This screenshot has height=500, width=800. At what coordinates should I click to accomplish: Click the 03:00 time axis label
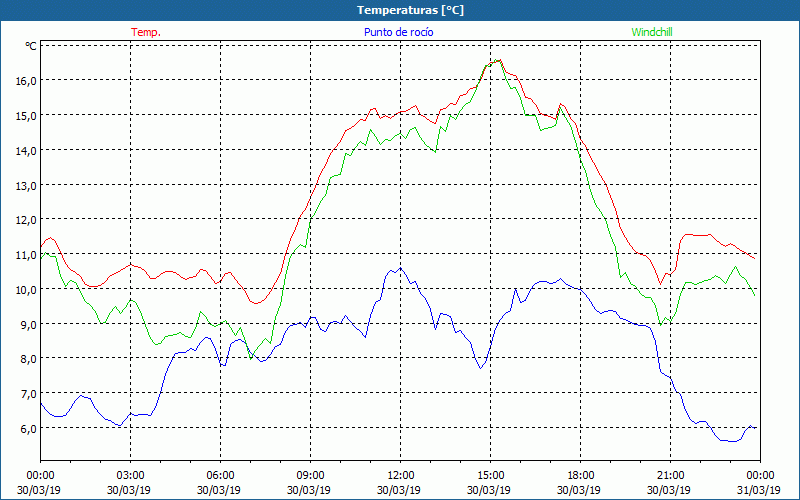point(130,475)
